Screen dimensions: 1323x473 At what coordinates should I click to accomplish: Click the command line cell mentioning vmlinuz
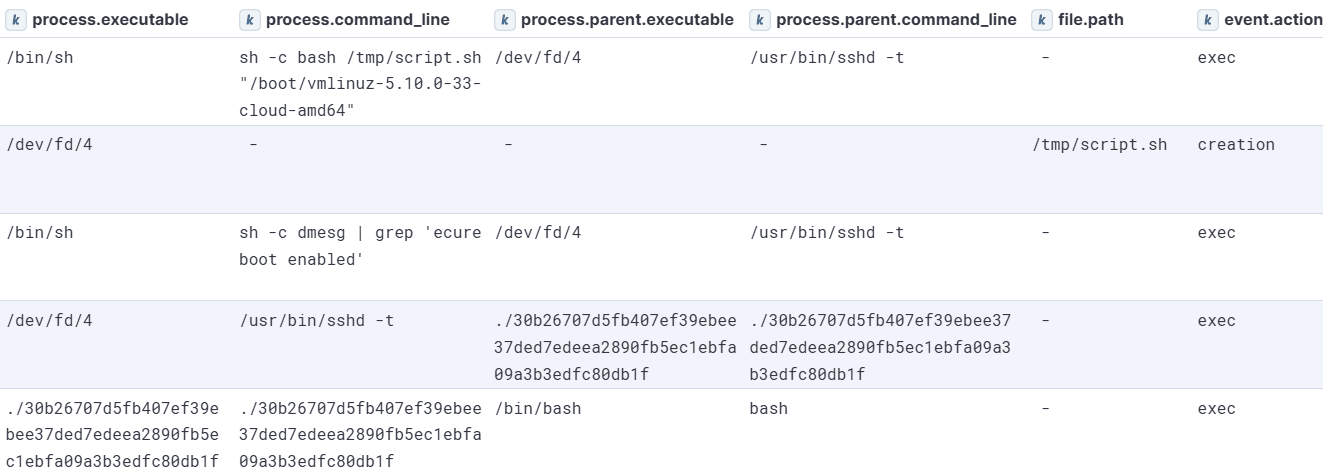point(359,84)
